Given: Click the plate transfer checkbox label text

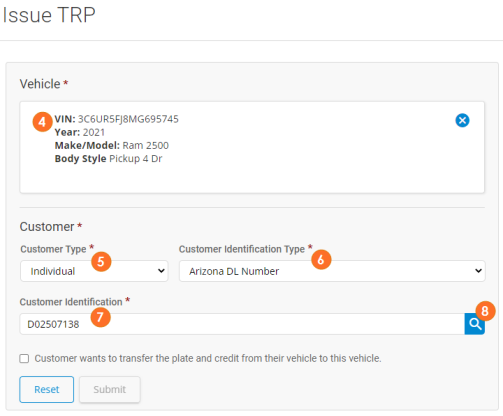Looking at the screenshot, I should tap(208, 358).
